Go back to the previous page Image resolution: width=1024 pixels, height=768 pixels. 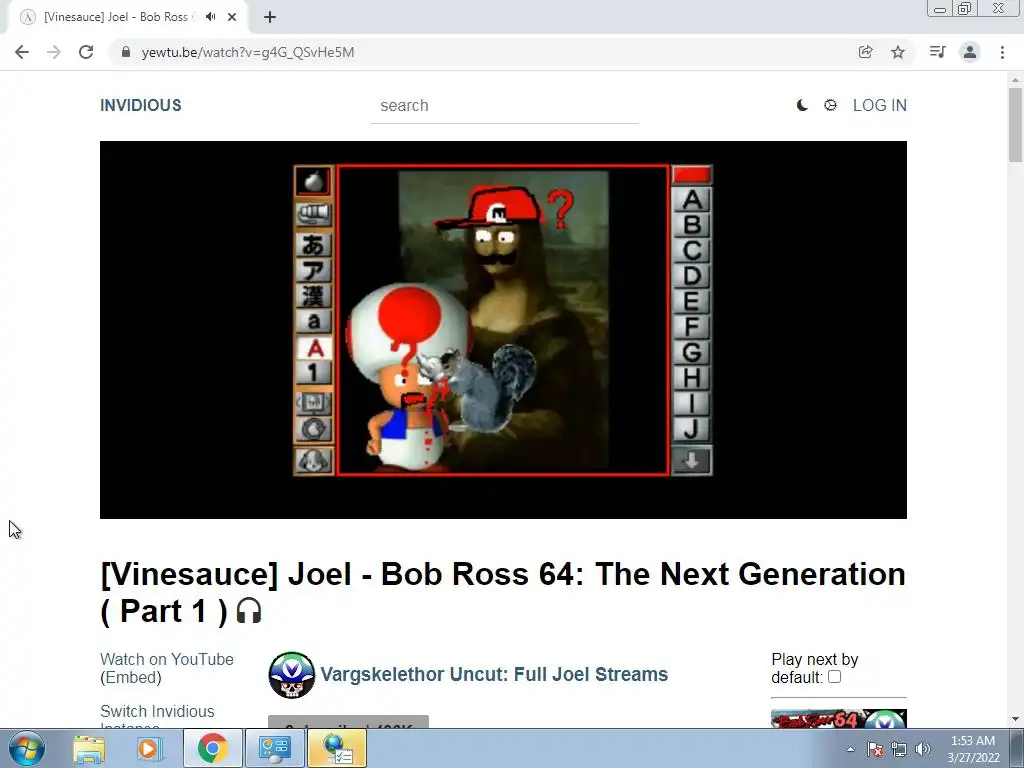point(22,52)
